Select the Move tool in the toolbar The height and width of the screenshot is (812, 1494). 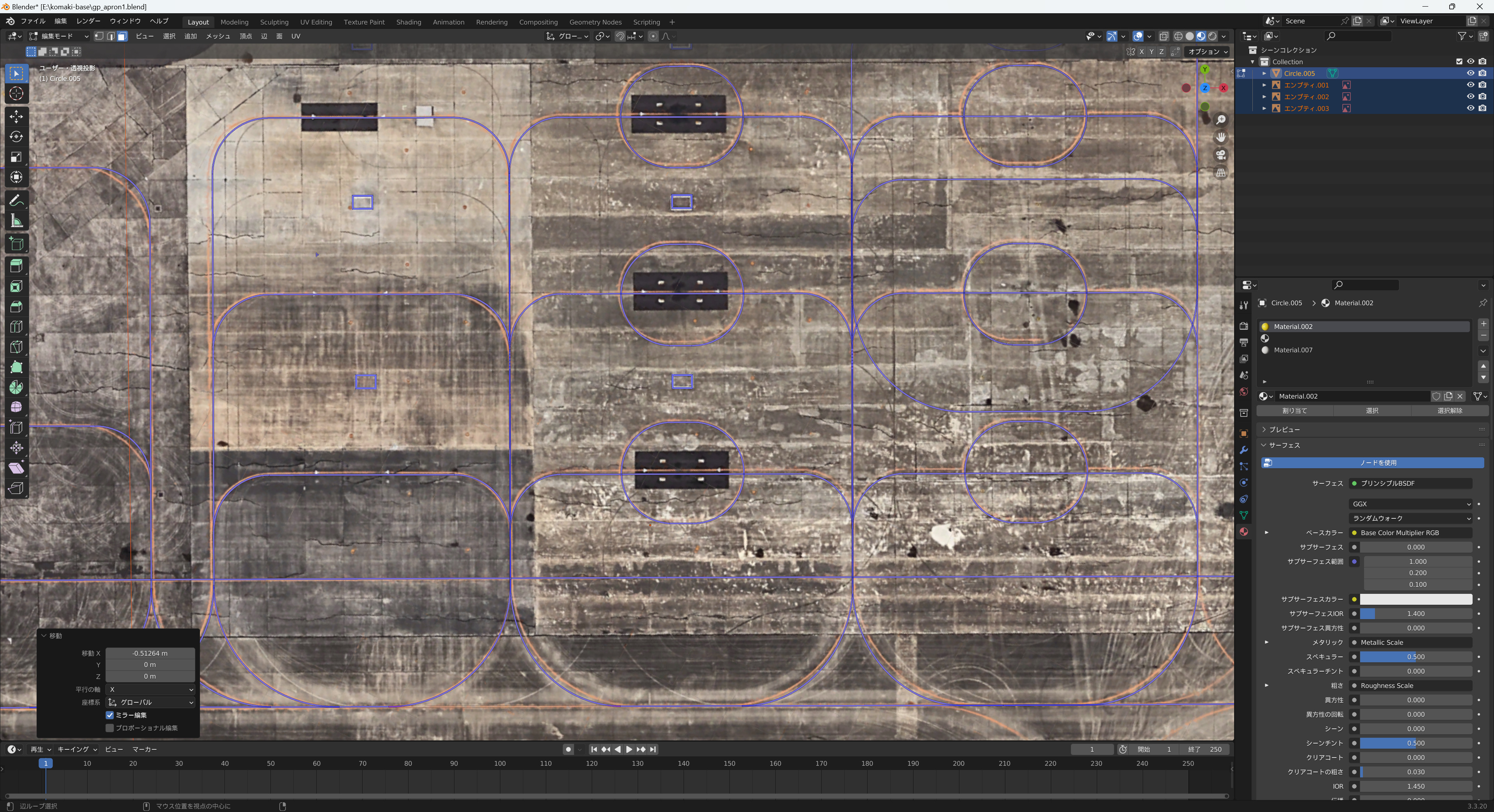point(16,117)
